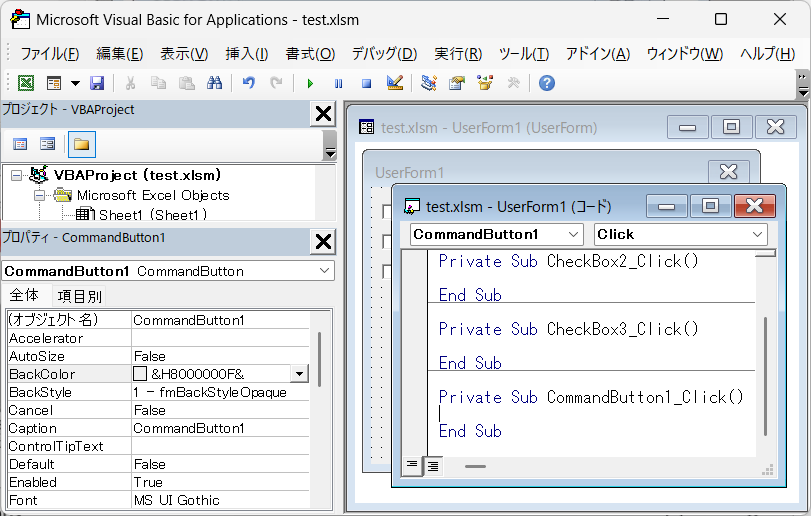Redo action toolbar icon

pyautogui.click(x=277, y=83)
